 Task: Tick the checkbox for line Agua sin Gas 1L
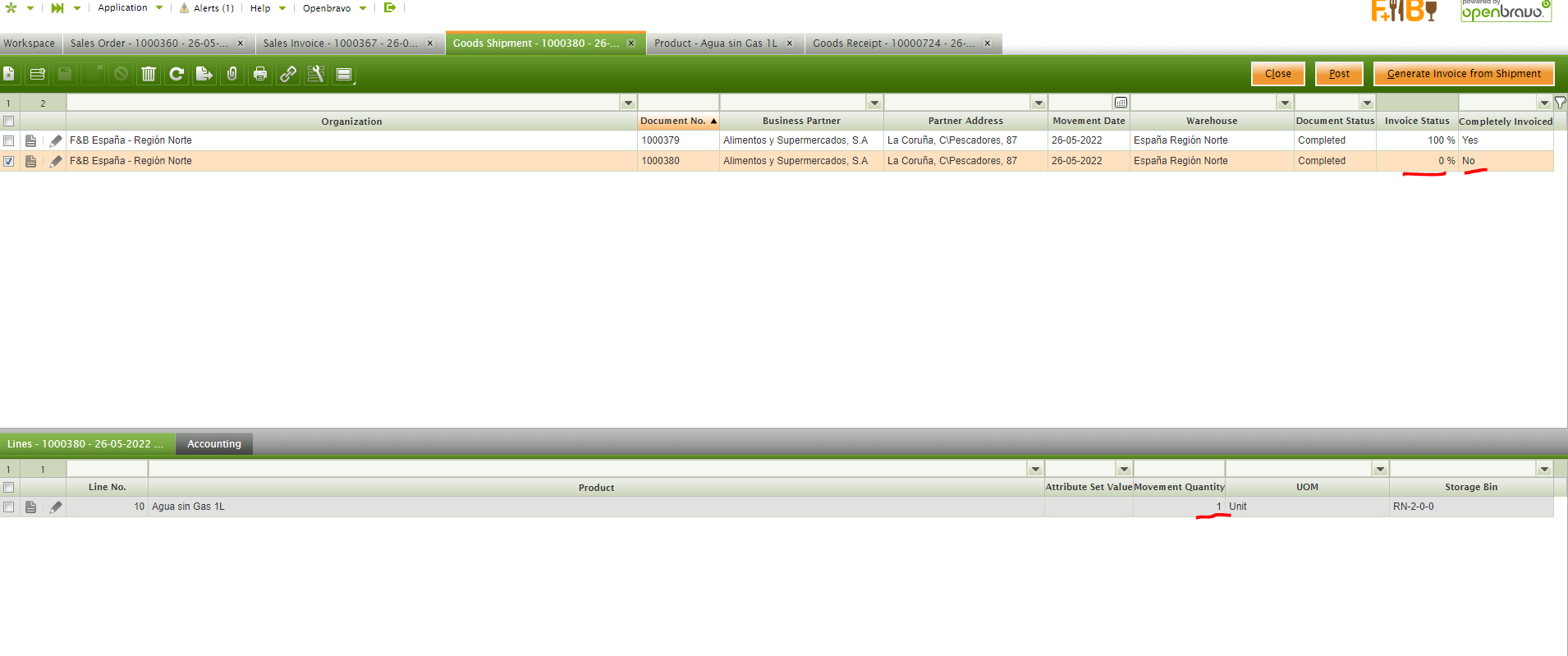[9, 507]
